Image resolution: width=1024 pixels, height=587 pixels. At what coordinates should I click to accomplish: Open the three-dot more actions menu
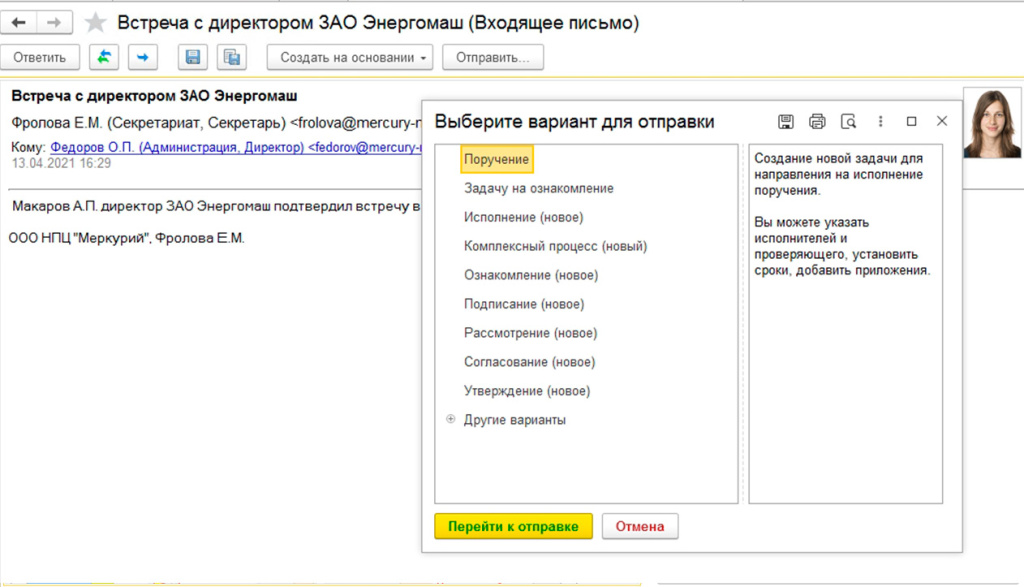coord(880,120)
